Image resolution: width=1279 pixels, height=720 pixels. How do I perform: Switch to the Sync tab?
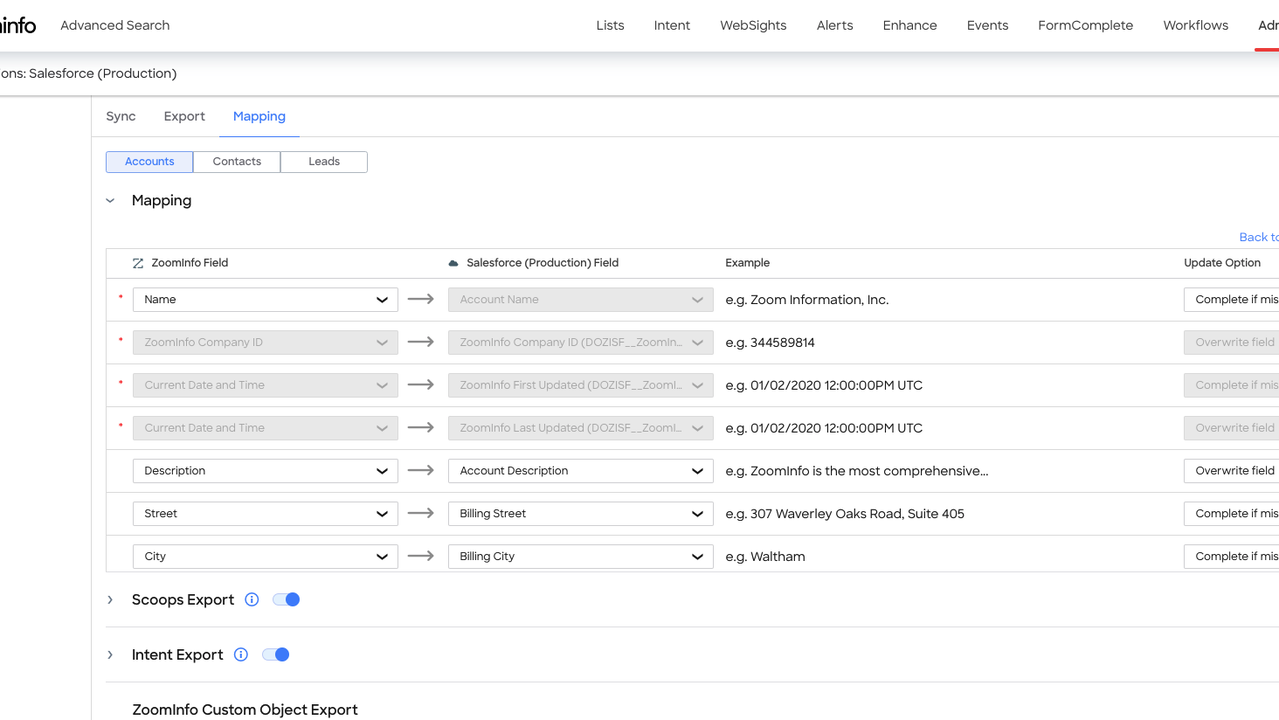pyautogui.click(x=121, y=117)
